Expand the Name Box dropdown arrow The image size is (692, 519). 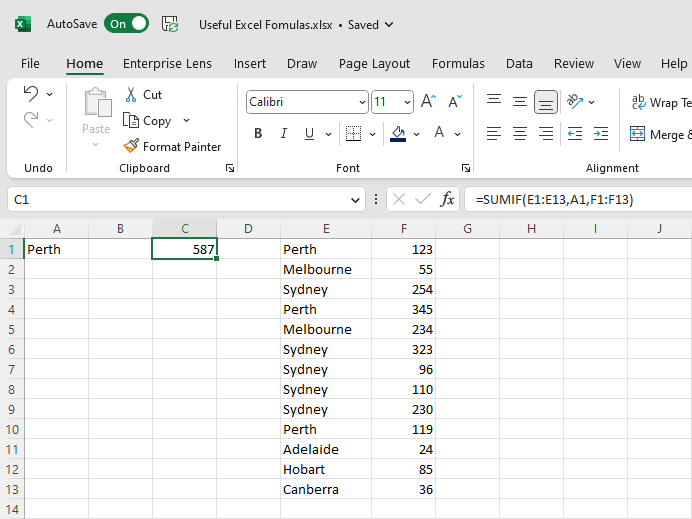(357, 200)
